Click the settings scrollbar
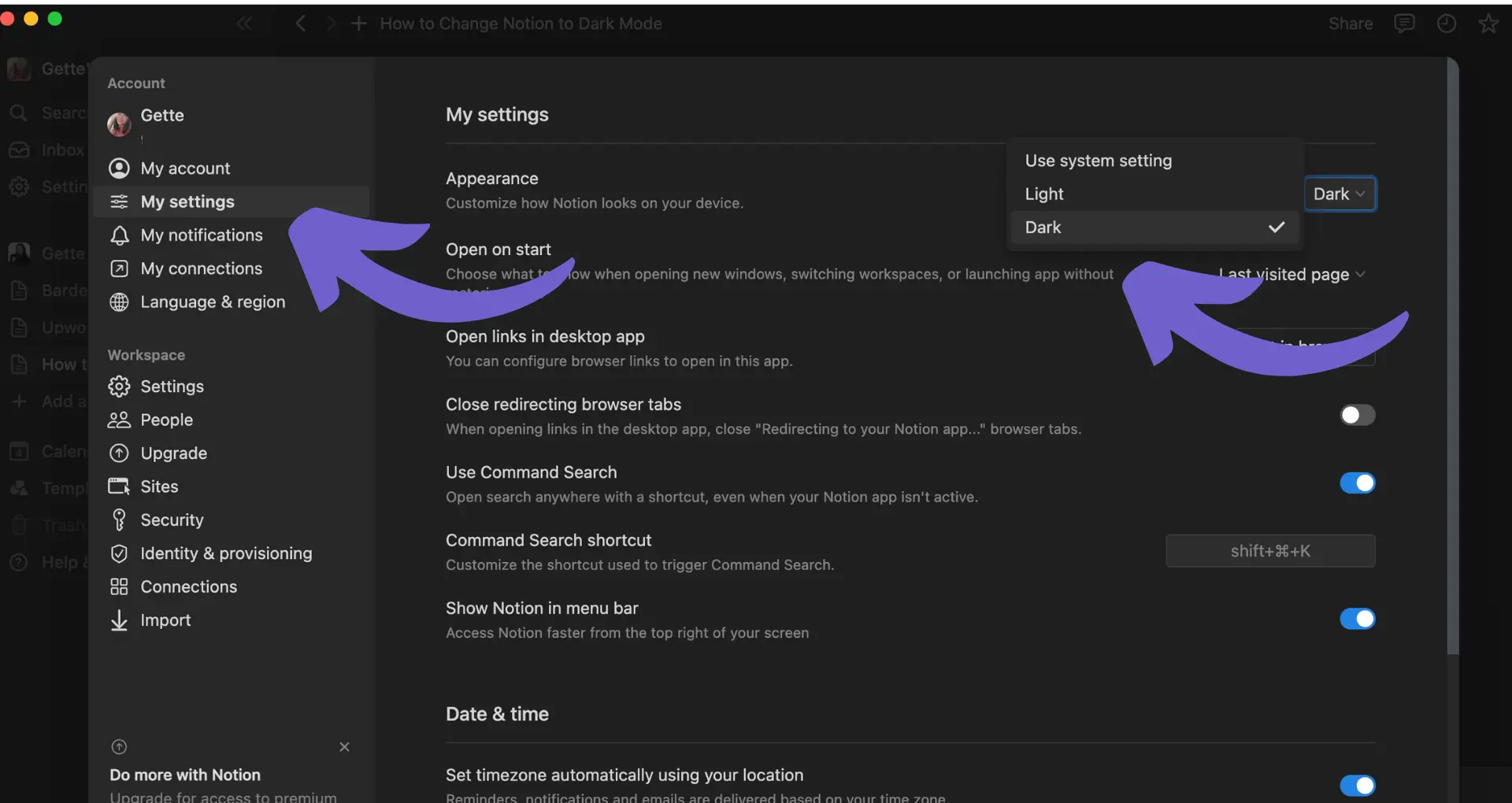 [1453, 356]
